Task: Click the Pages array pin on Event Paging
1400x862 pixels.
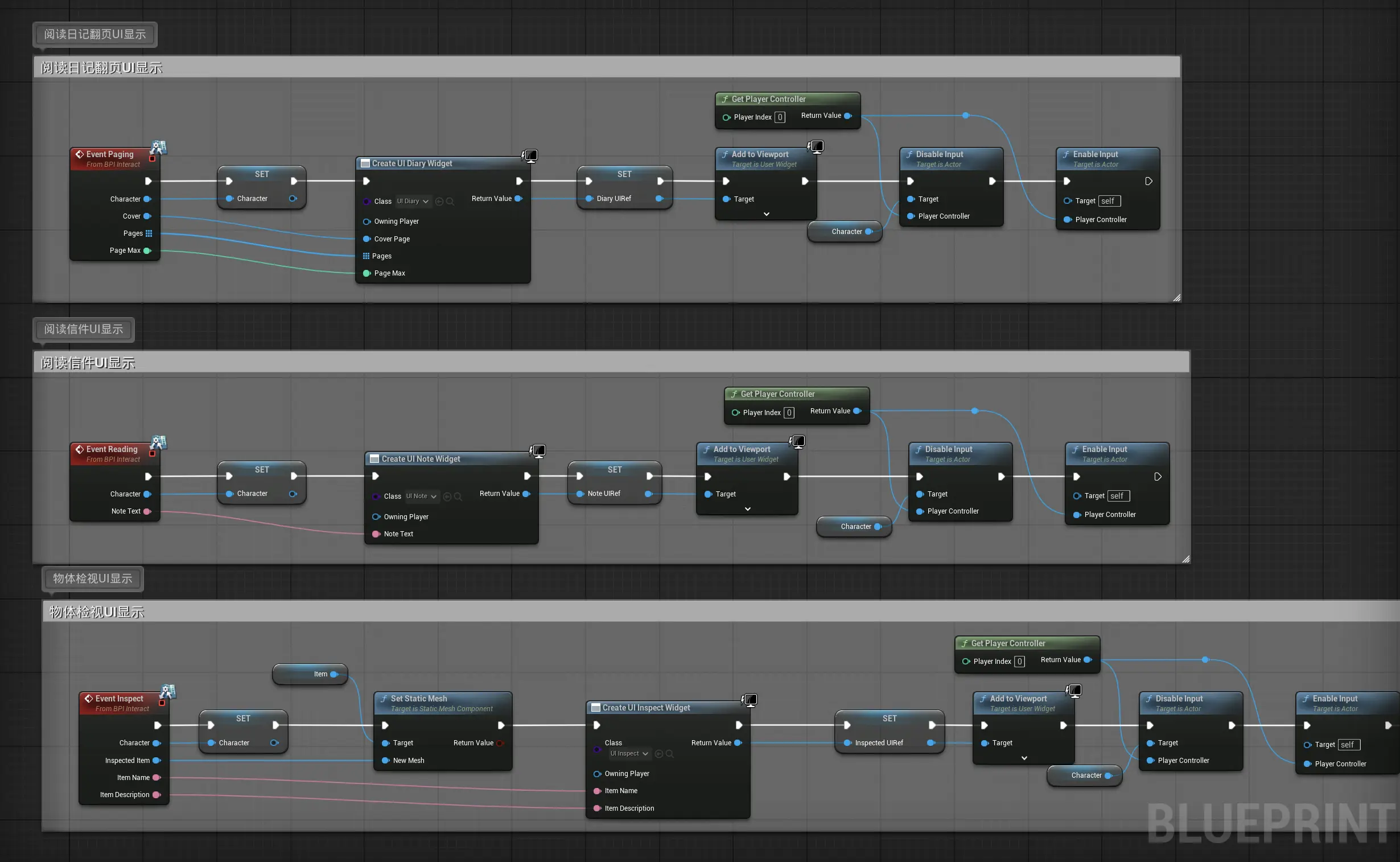Action: pos(149,233)
